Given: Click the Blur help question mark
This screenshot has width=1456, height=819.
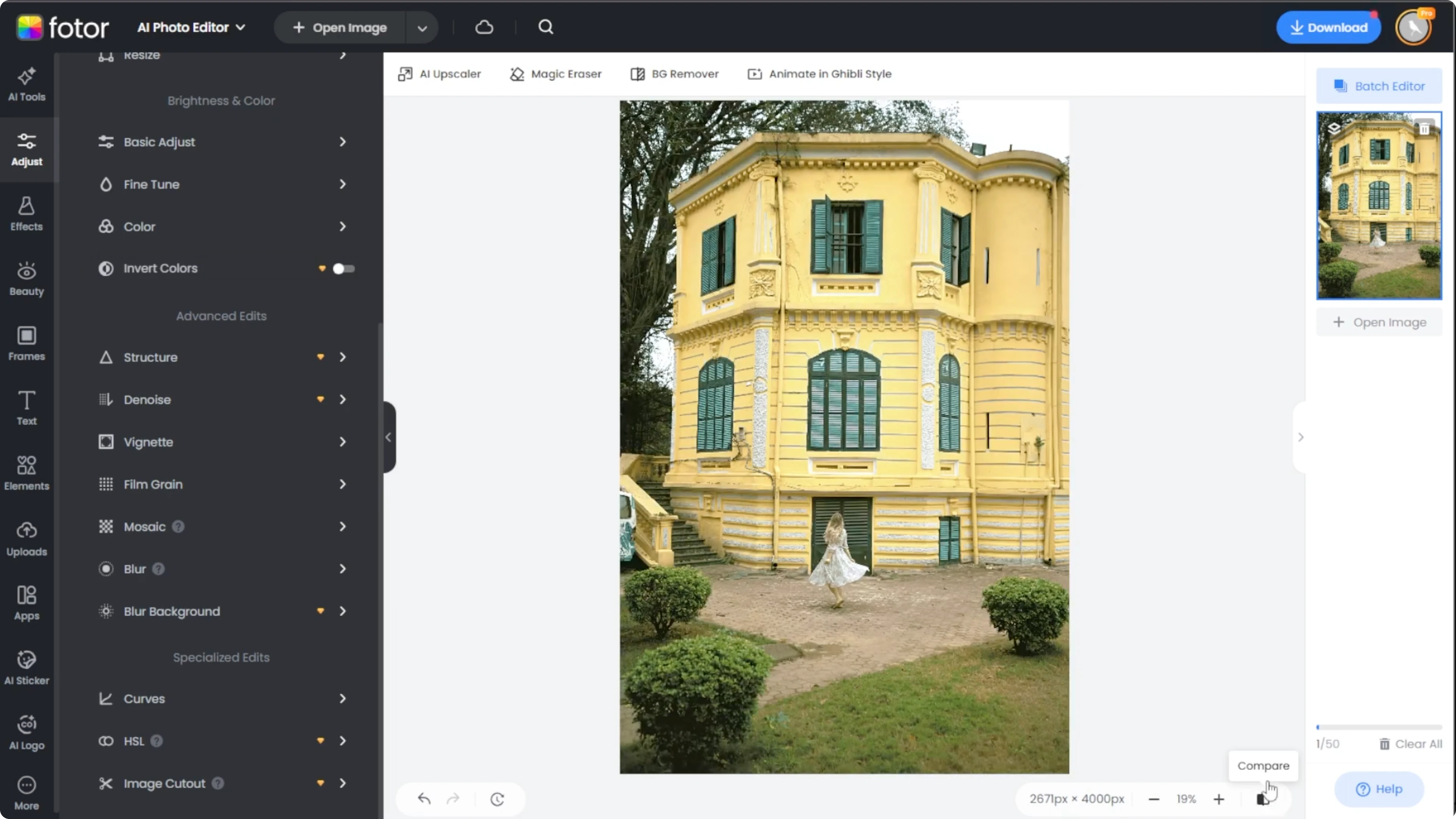Looking at the screenshot, I should tap(158, 569).
